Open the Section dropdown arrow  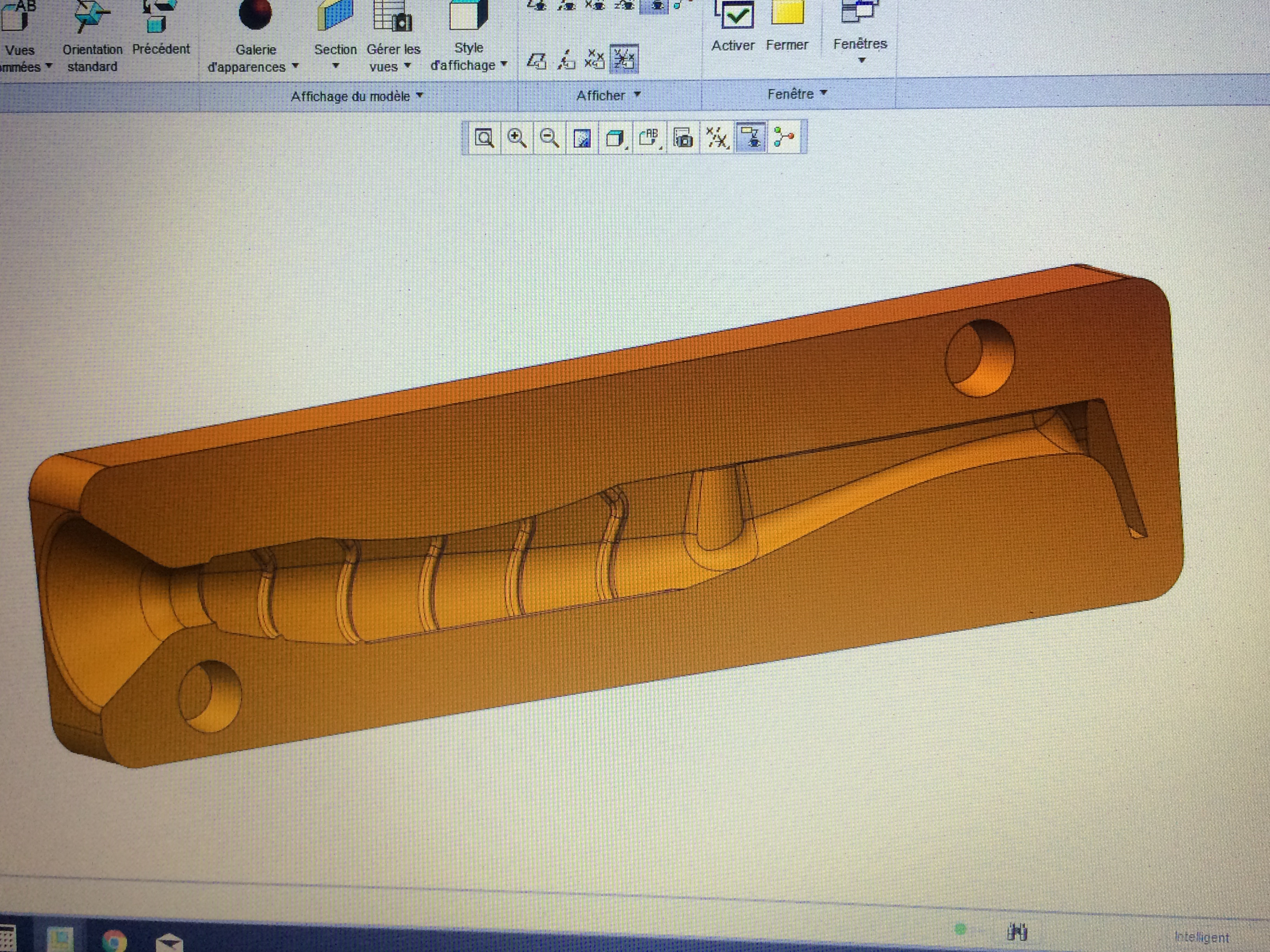tap(336, 65)
